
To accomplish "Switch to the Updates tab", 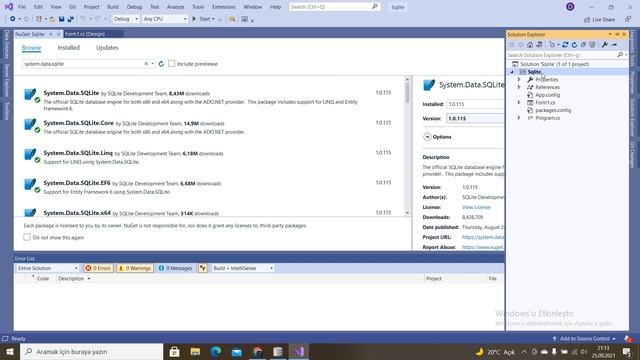I will click(107, 48).
